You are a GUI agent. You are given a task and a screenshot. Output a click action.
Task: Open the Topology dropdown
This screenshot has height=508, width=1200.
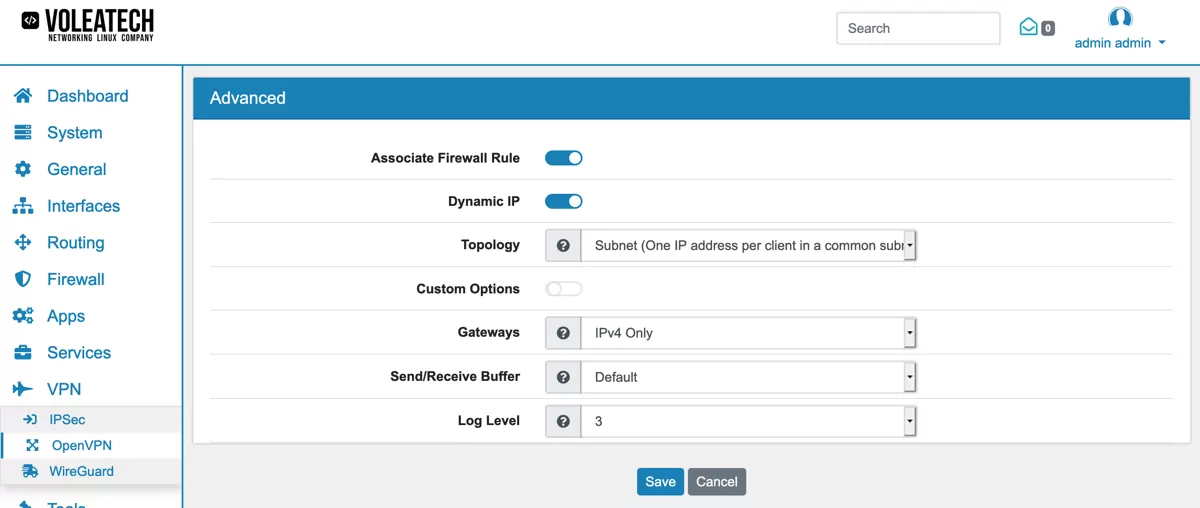pyautogui.click(x=748, y=245)
